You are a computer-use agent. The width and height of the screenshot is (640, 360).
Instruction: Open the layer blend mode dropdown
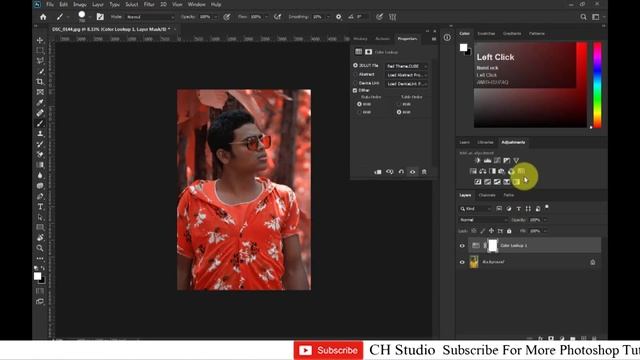pyautogui.click(x=483, y=220)
